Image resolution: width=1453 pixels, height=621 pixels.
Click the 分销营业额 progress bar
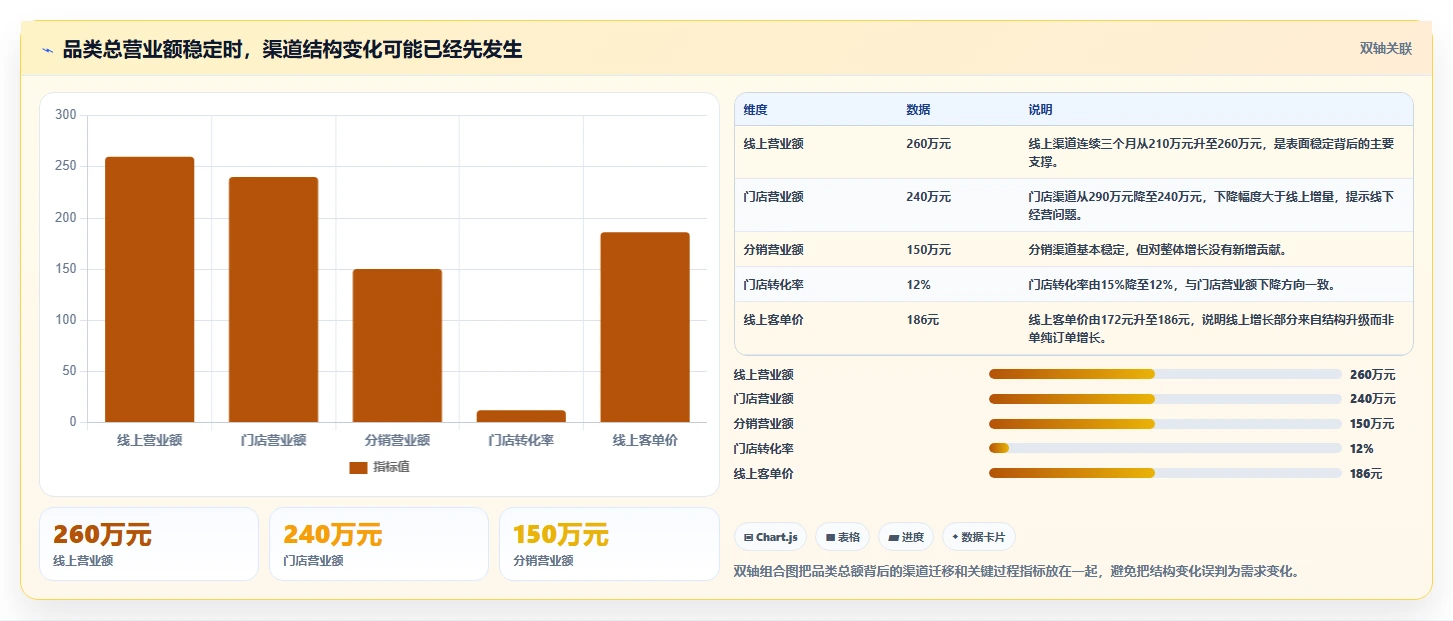point(1165,424)
